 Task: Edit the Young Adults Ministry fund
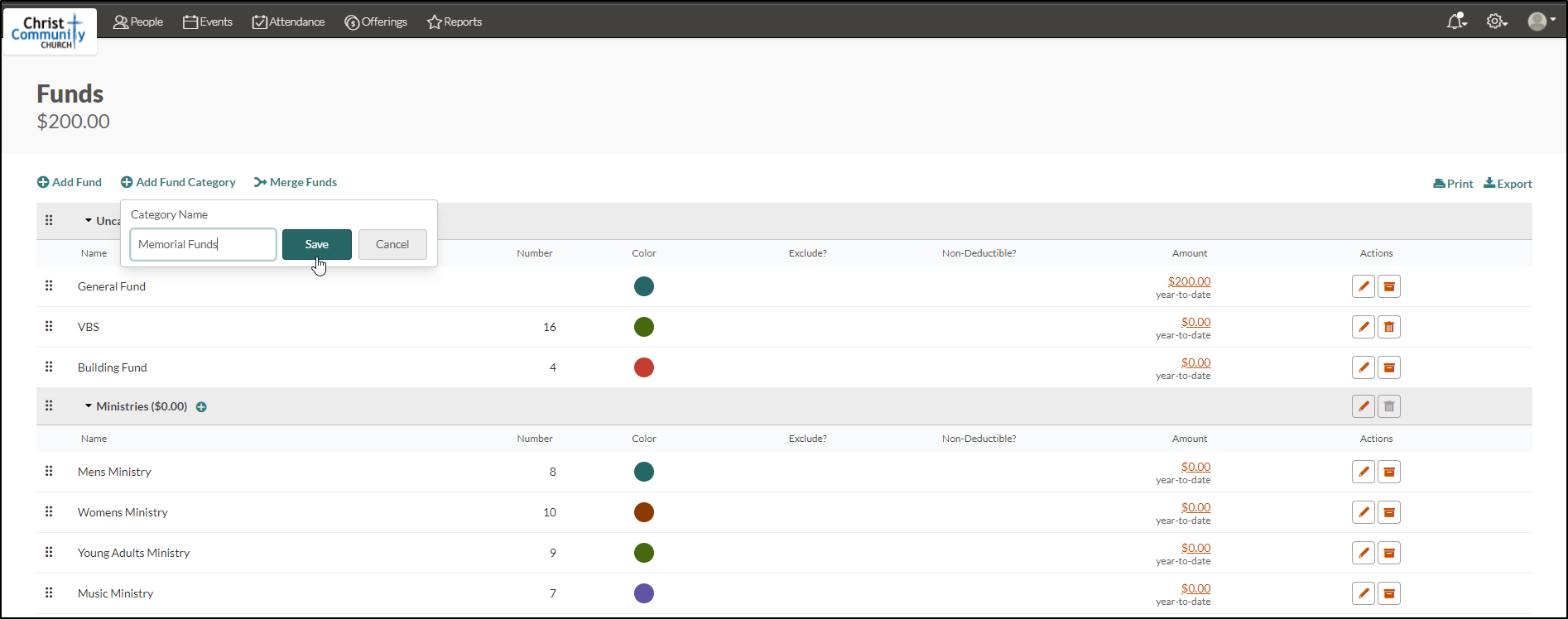1364,553
